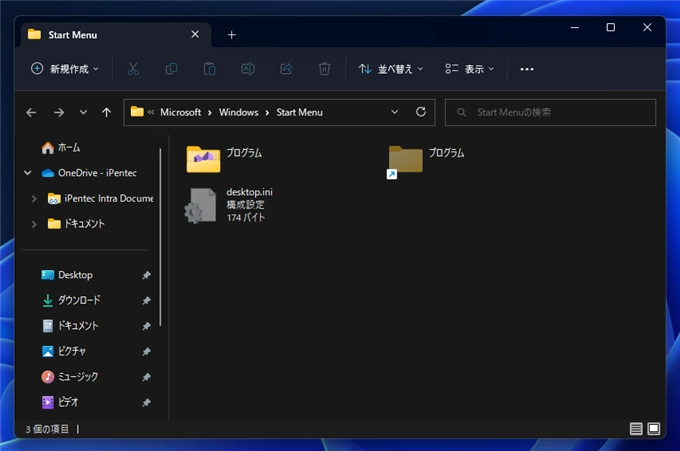Viewport: 680px width, 451px height.
Task: Click the pin icon beside Desktop
Action: tap(147, 275)
